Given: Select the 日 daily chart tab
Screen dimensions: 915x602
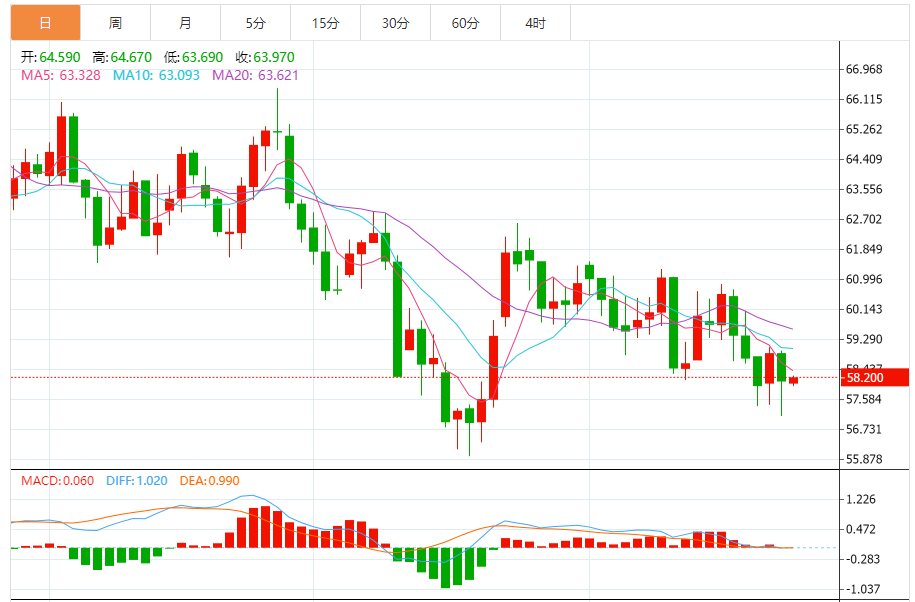Looking at the screenshot, I should pyautogui.click(x=46, y=23).
